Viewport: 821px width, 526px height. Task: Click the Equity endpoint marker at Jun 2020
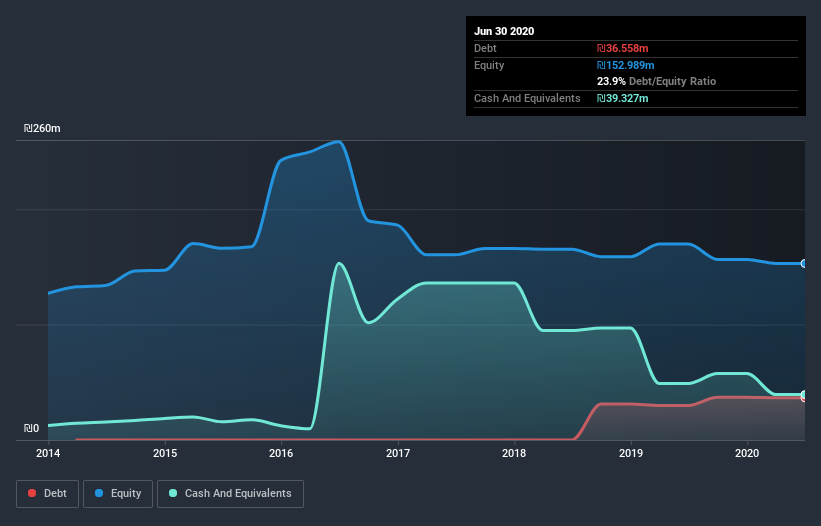(804, 263)
